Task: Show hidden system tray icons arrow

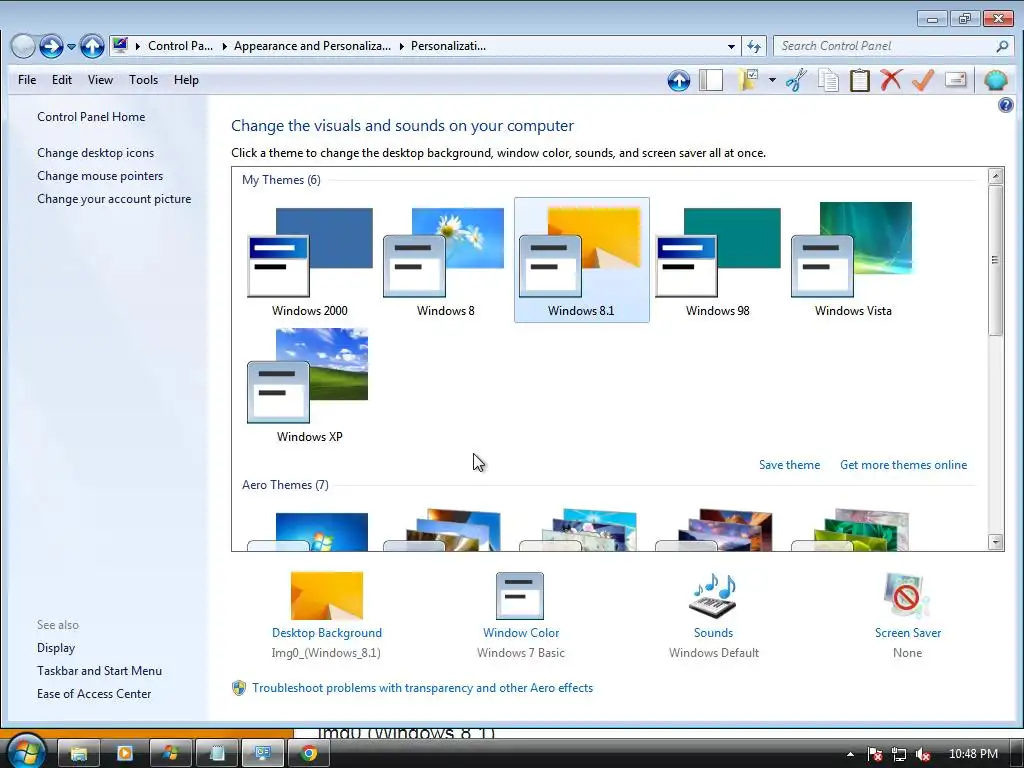Action: (x=850, y=754)
